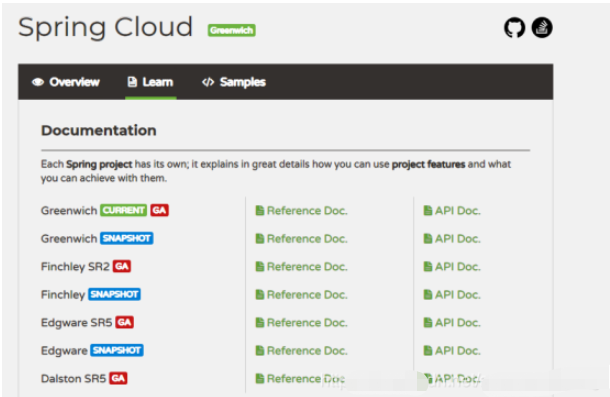Open API Doc. for Greenwich SNAPSHOT
610x397 pixels.
[452, 239]
